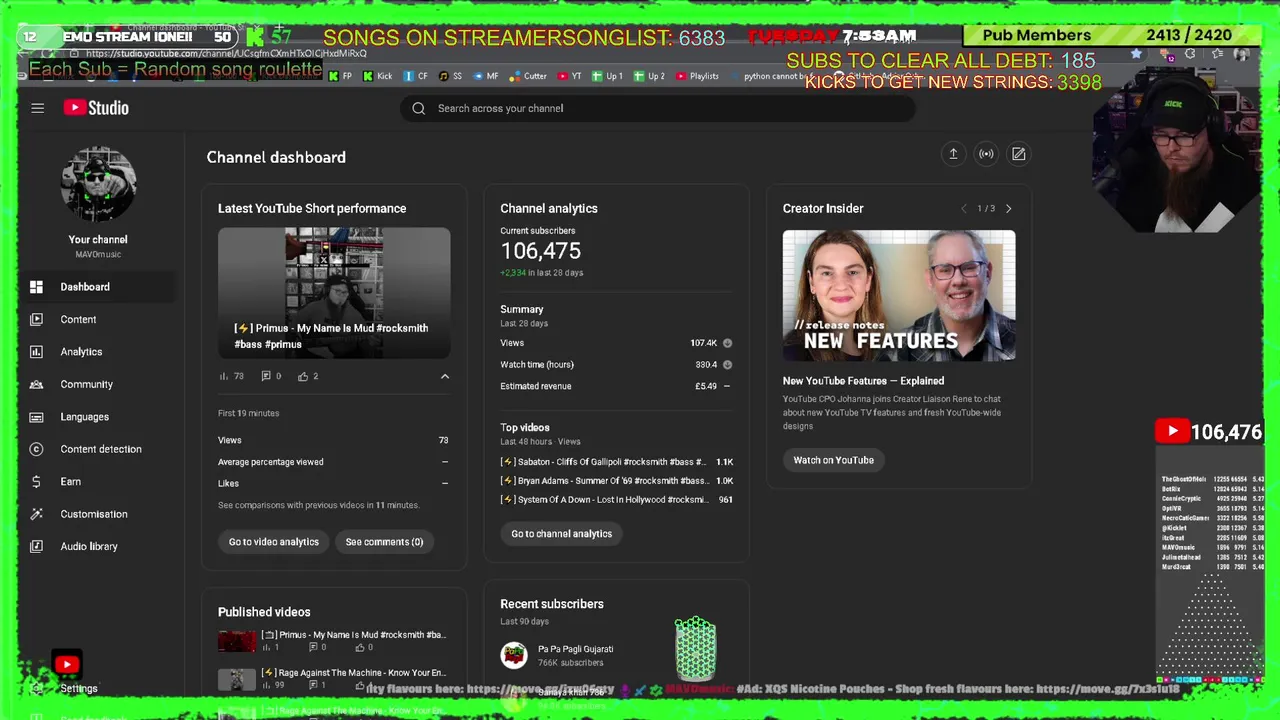Click 'Go to video analytics' button

274,542
